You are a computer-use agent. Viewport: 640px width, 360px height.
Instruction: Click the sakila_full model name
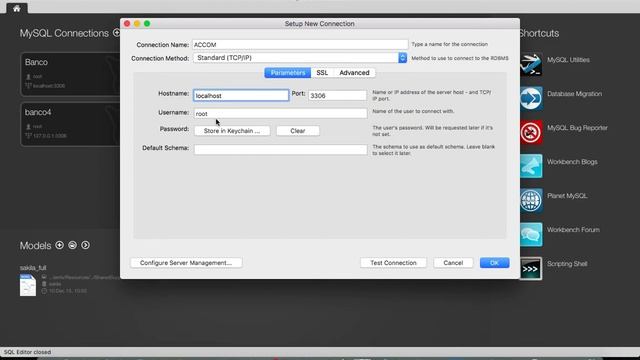tap(33, 268)
